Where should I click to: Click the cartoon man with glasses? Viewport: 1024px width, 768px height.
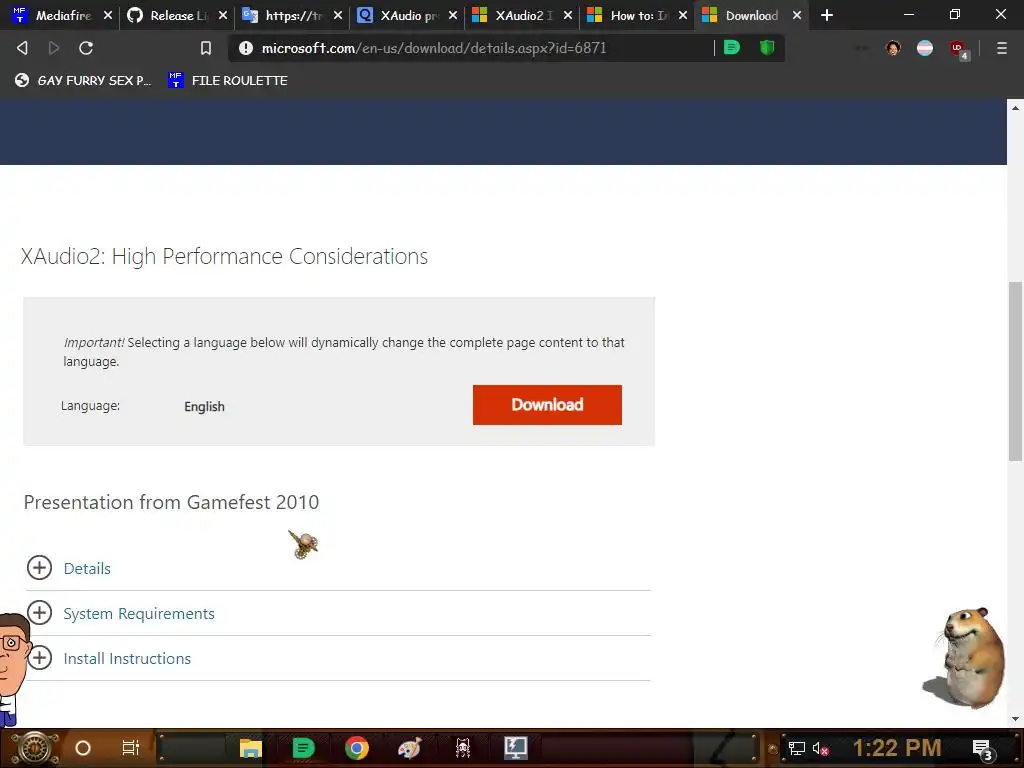14,667
